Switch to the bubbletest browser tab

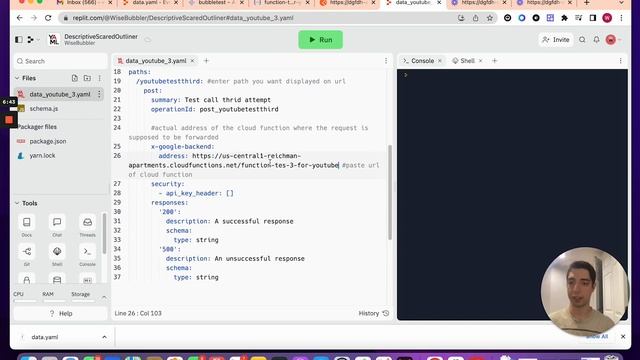(x=216, y=3)
